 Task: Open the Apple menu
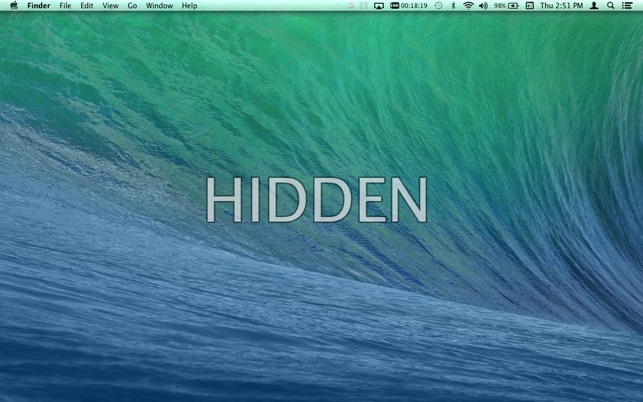click(x=14, y=6)
